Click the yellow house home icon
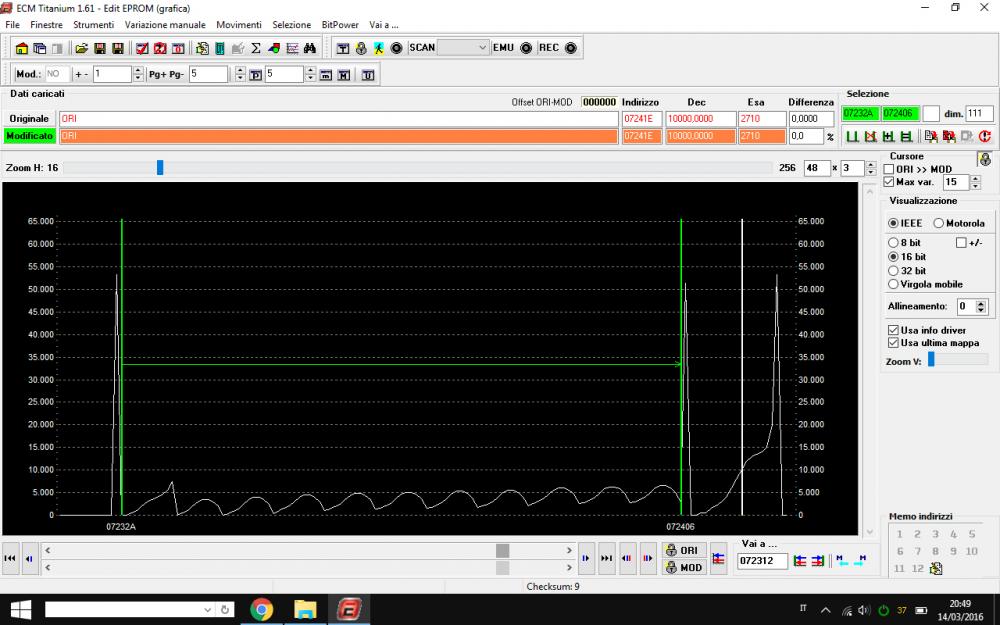Screen dimensions: 1000x625 pos(22,48)
